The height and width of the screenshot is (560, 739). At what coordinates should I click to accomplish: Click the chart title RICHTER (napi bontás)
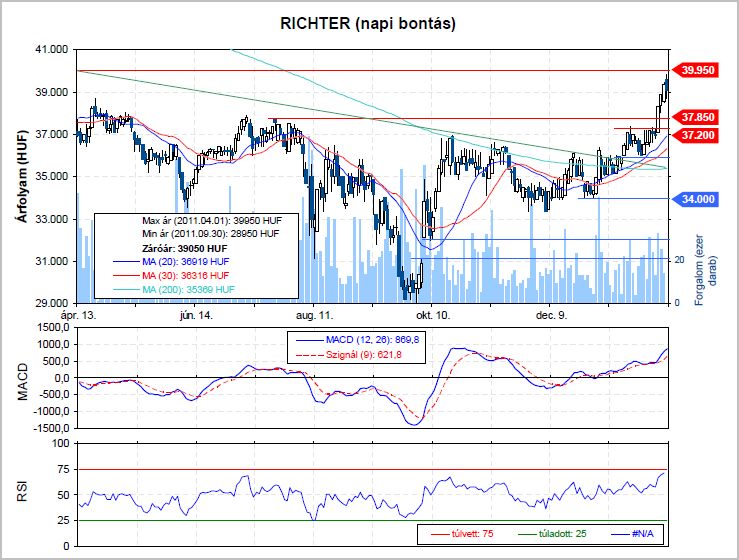(368, 23)
